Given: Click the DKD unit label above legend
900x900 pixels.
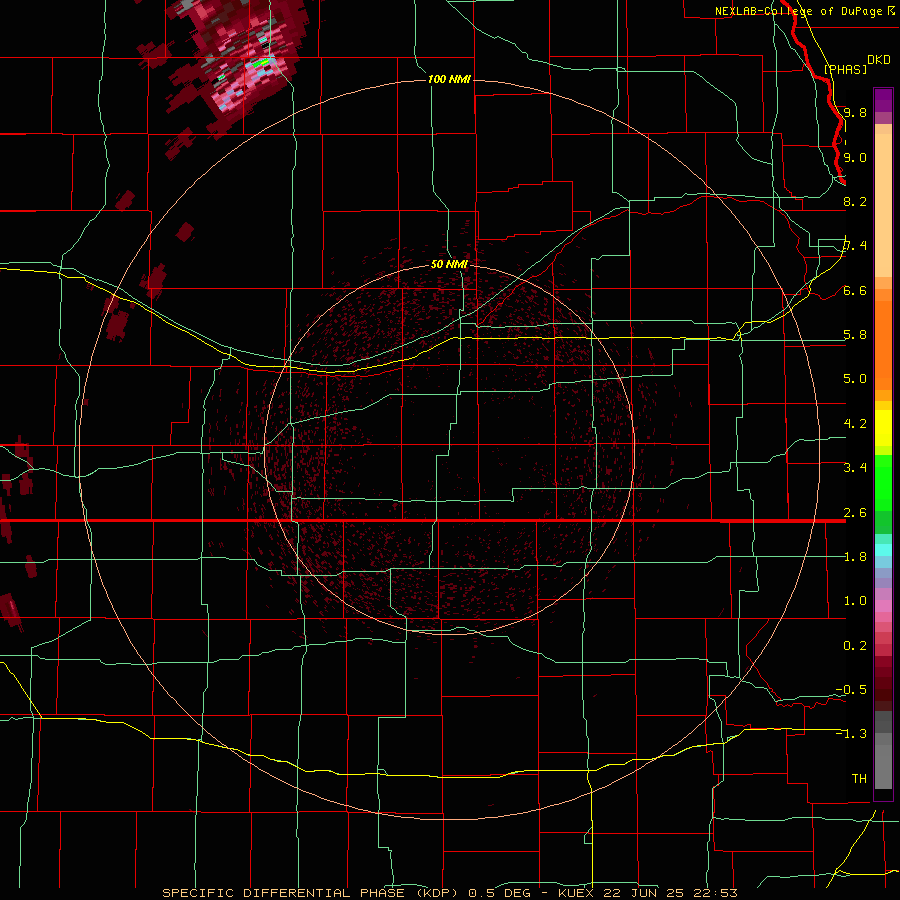Looking at the screenshot, I should tap(879, 59).
